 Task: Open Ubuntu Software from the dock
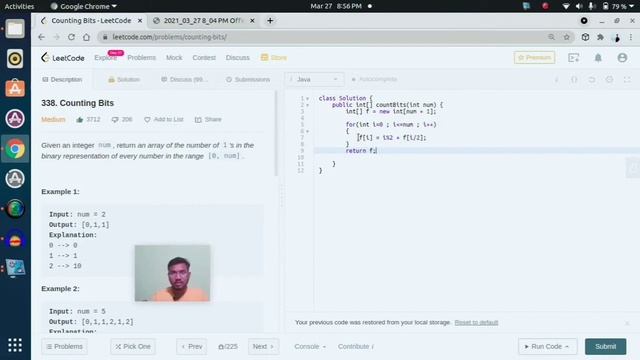coord(15,89)
